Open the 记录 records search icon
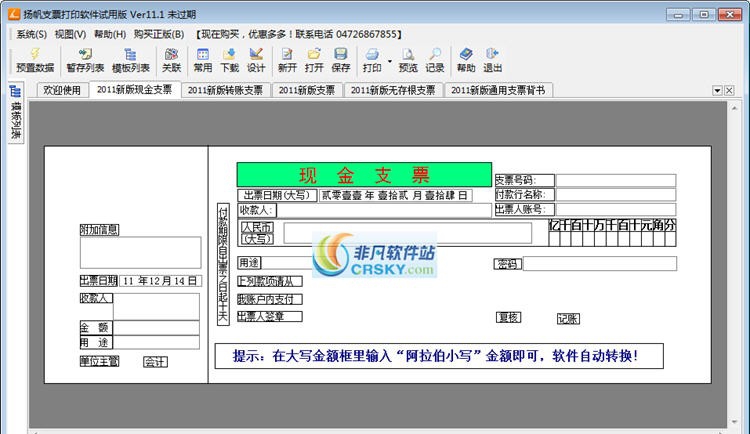This screenshot has width=750, height=434. tap(435, 54)
